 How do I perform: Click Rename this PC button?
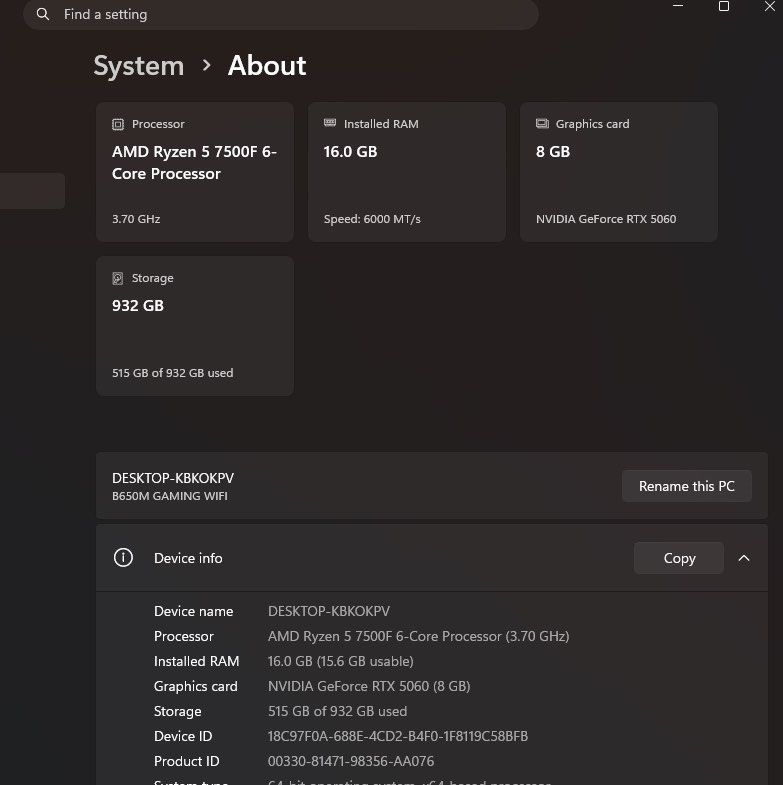coord(686,486)
